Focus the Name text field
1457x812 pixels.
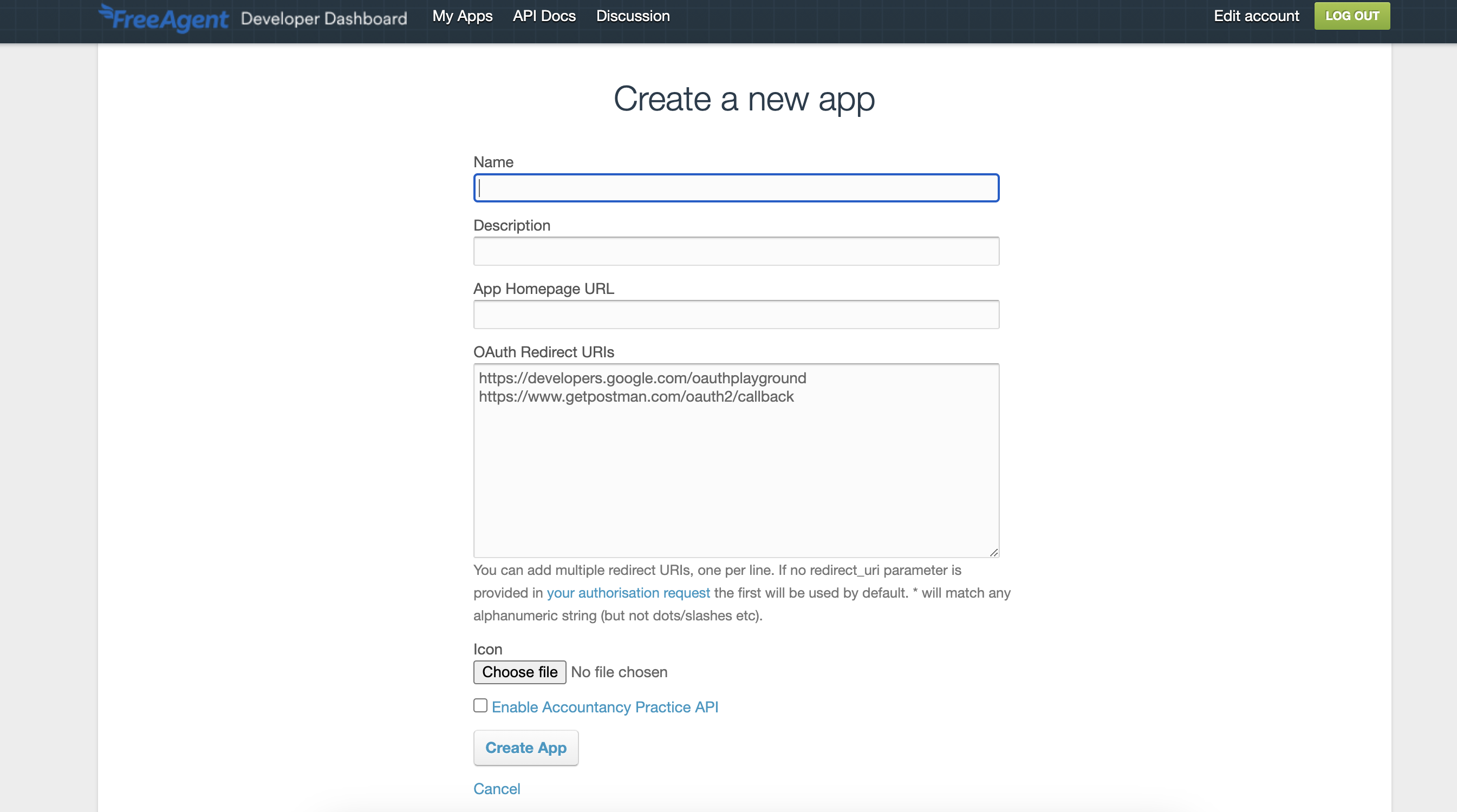736,188
